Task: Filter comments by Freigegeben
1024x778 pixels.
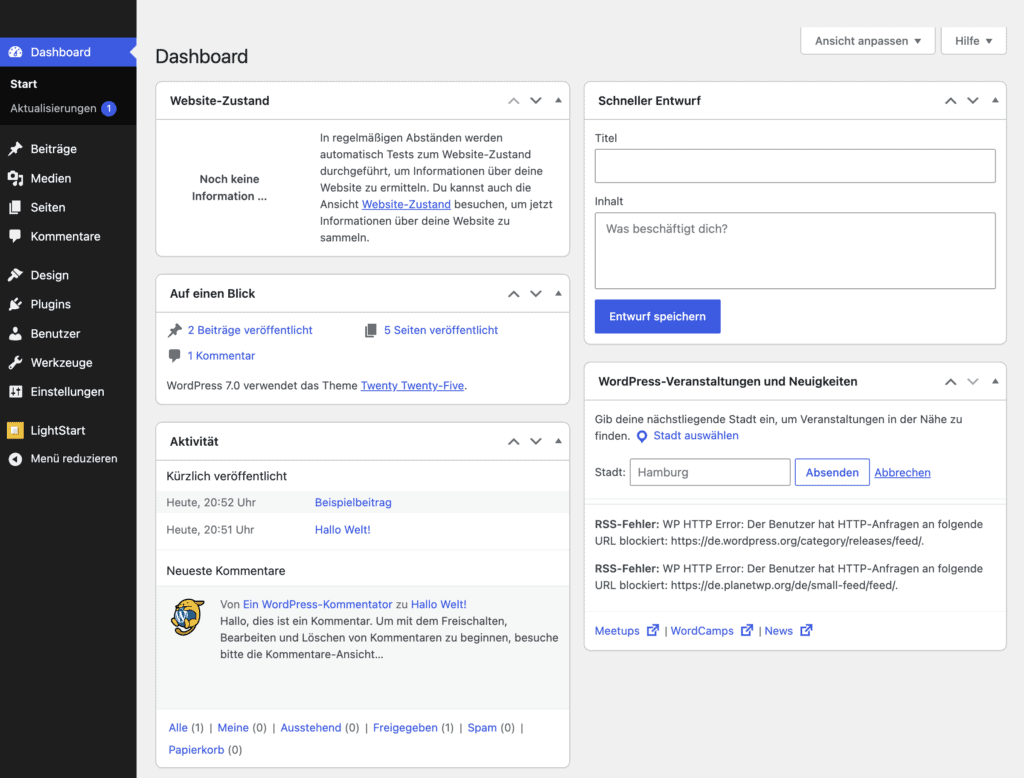Action: coord(405,728)
